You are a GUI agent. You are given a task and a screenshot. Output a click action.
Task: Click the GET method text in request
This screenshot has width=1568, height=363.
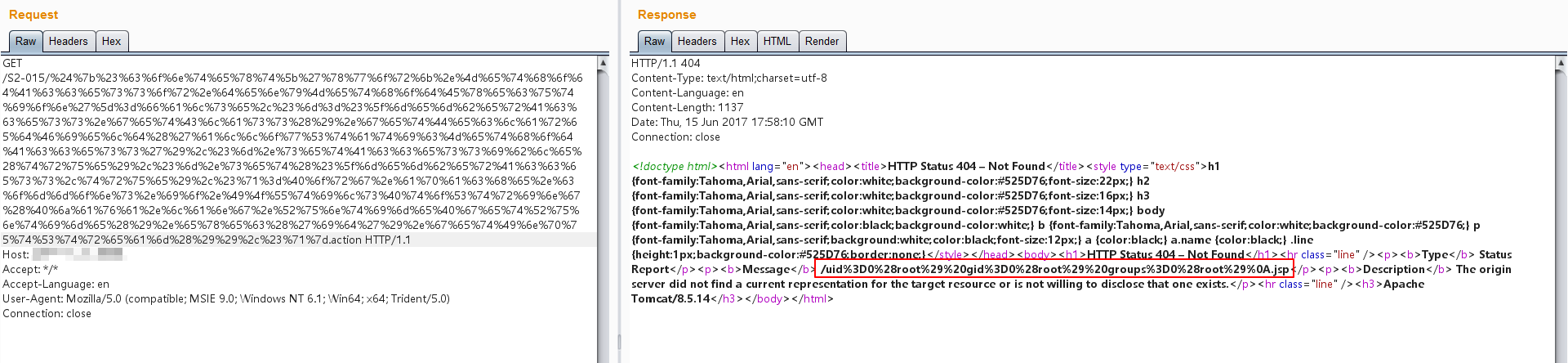pyautogui.click(x=12, y=64)
